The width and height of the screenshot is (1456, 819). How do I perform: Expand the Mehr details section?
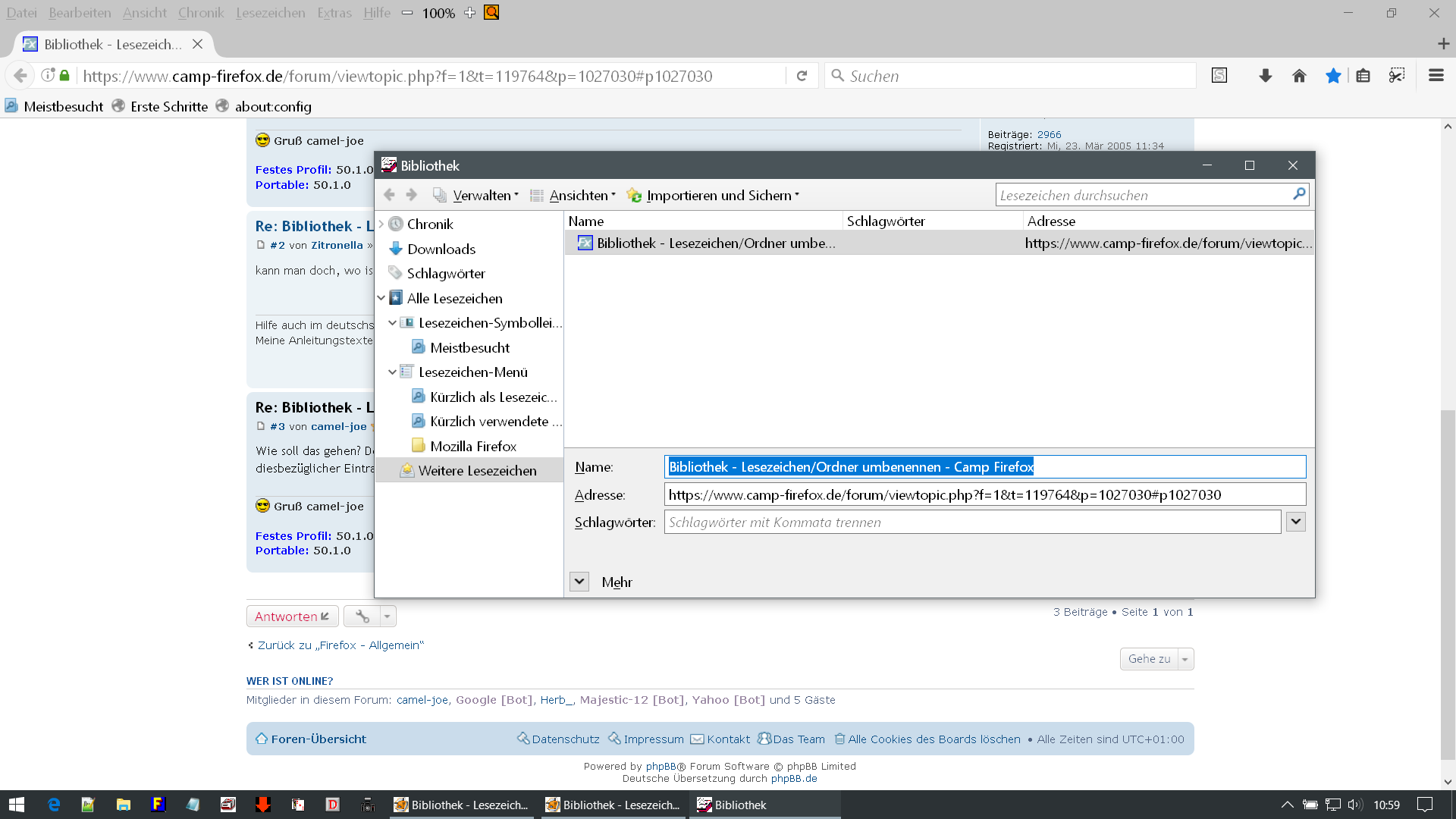[x=579, y=582]
